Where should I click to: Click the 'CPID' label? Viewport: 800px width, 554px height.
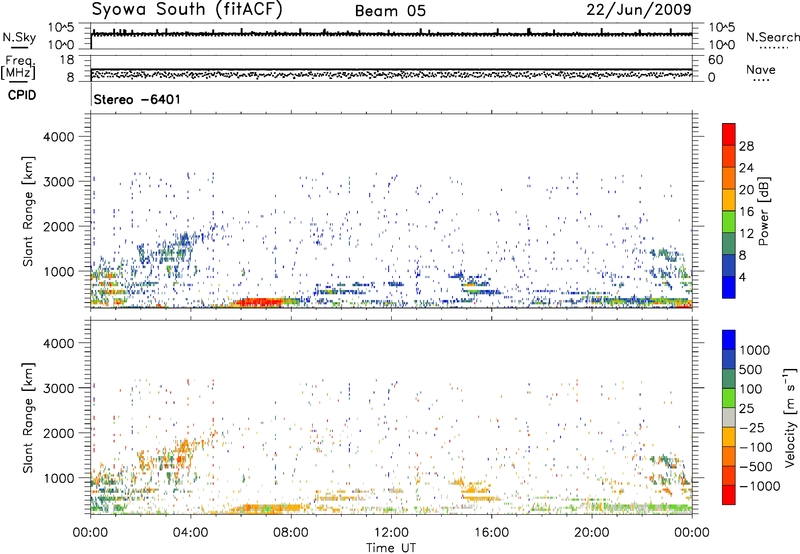[x=21, y=95]
